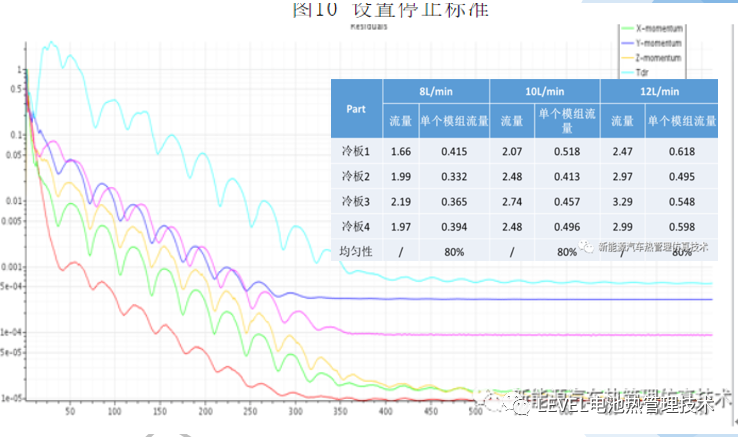Viewport: 738px width, 437px height.
Task: Click the Tdr legend entry
Action: [x=636, y=73]
